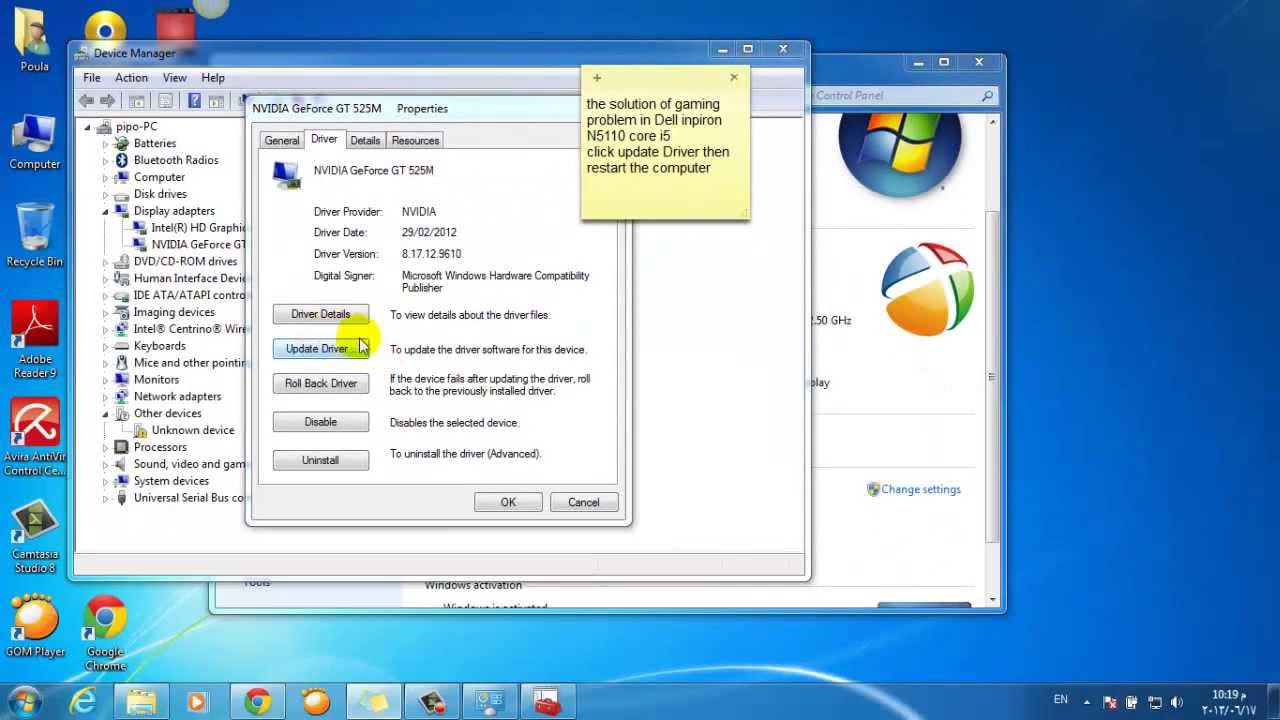Screen dimensions: 1280x720
Task: Select NVIDIA GeForce GT entry in tree
Action: pos(198,244)
